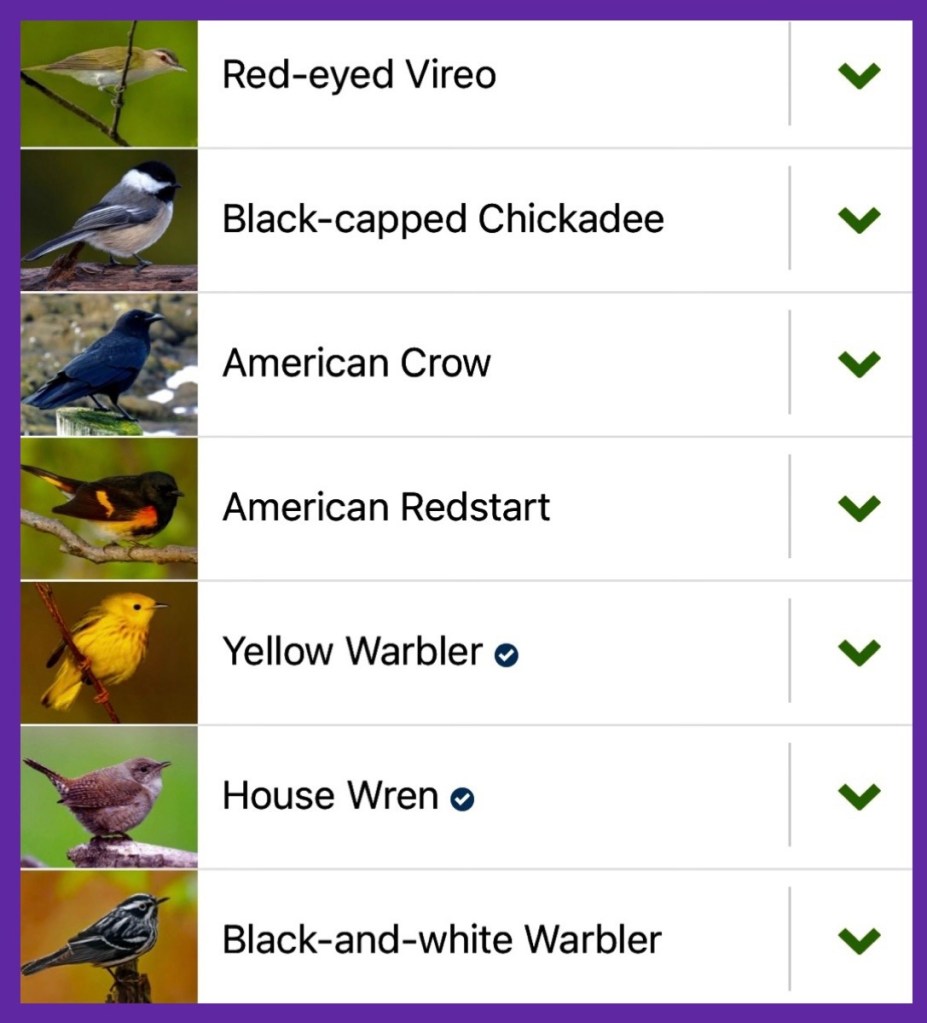Image resolution: width=927 pixels, height=1023 pixels.
Task: Expand the Red-eyed Vireo entry chevron
Action: (x=859, y=76)
